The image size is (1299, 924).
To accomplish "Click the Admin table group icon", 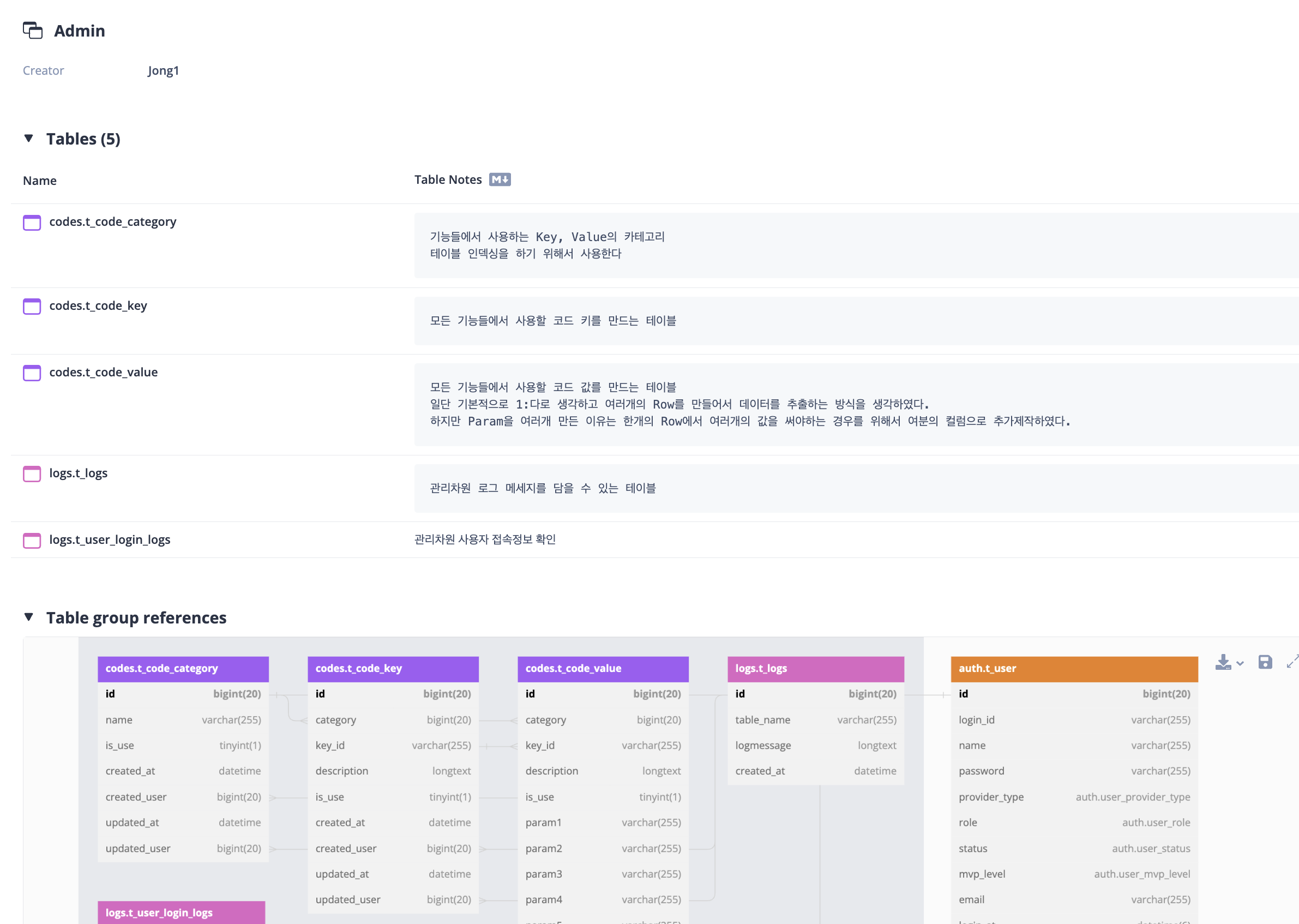I will tap(32, 30).
